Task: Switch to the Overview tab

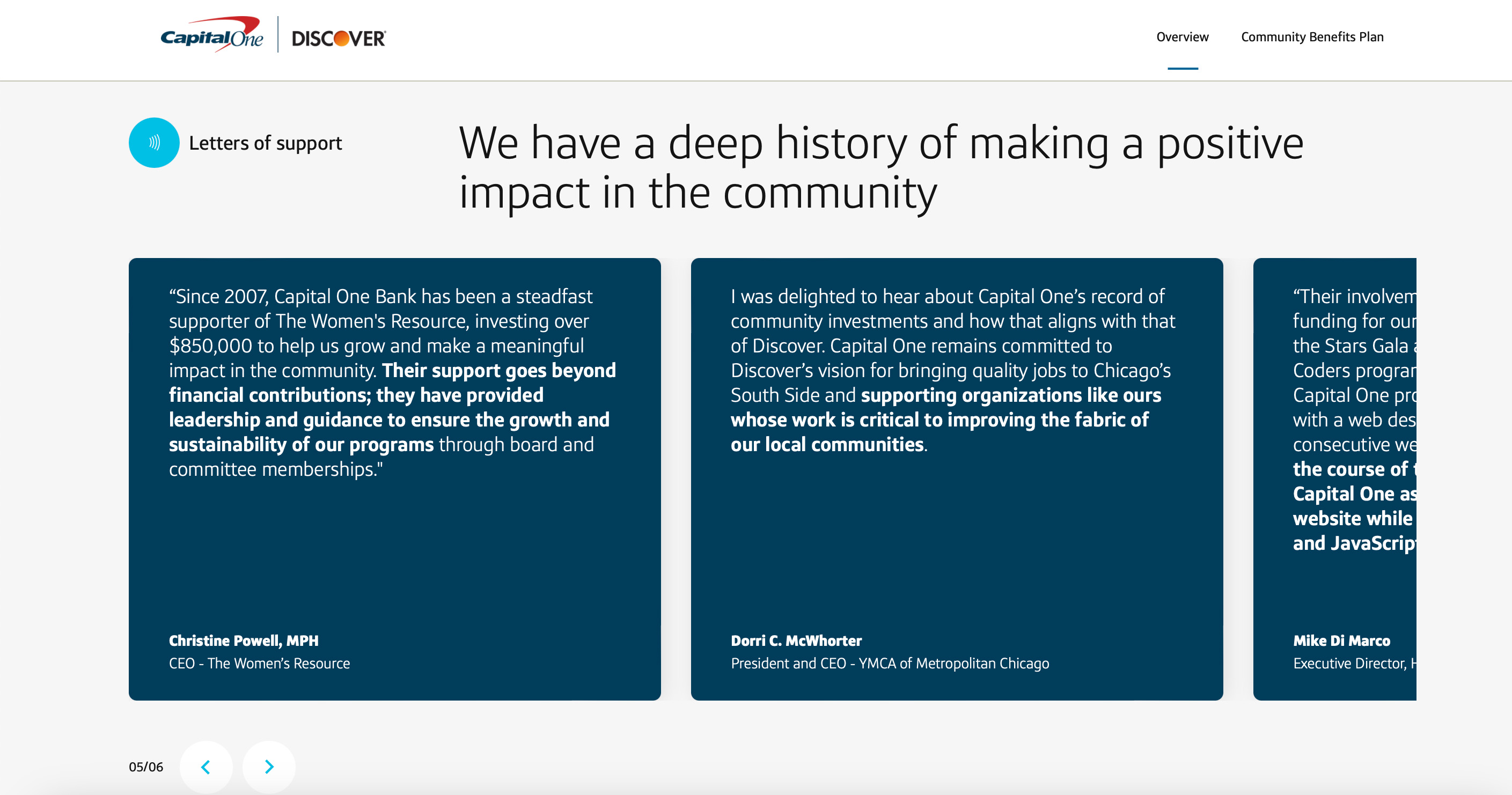Action: click(1181, 37)
